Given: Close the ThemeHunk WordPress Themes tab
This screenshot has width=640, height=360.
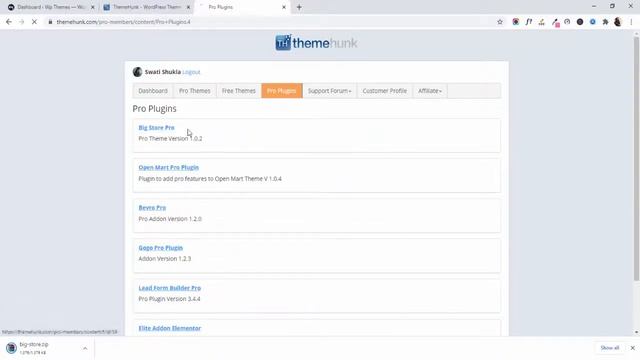Looking at the screenshot, I should [x=188, y=7].
